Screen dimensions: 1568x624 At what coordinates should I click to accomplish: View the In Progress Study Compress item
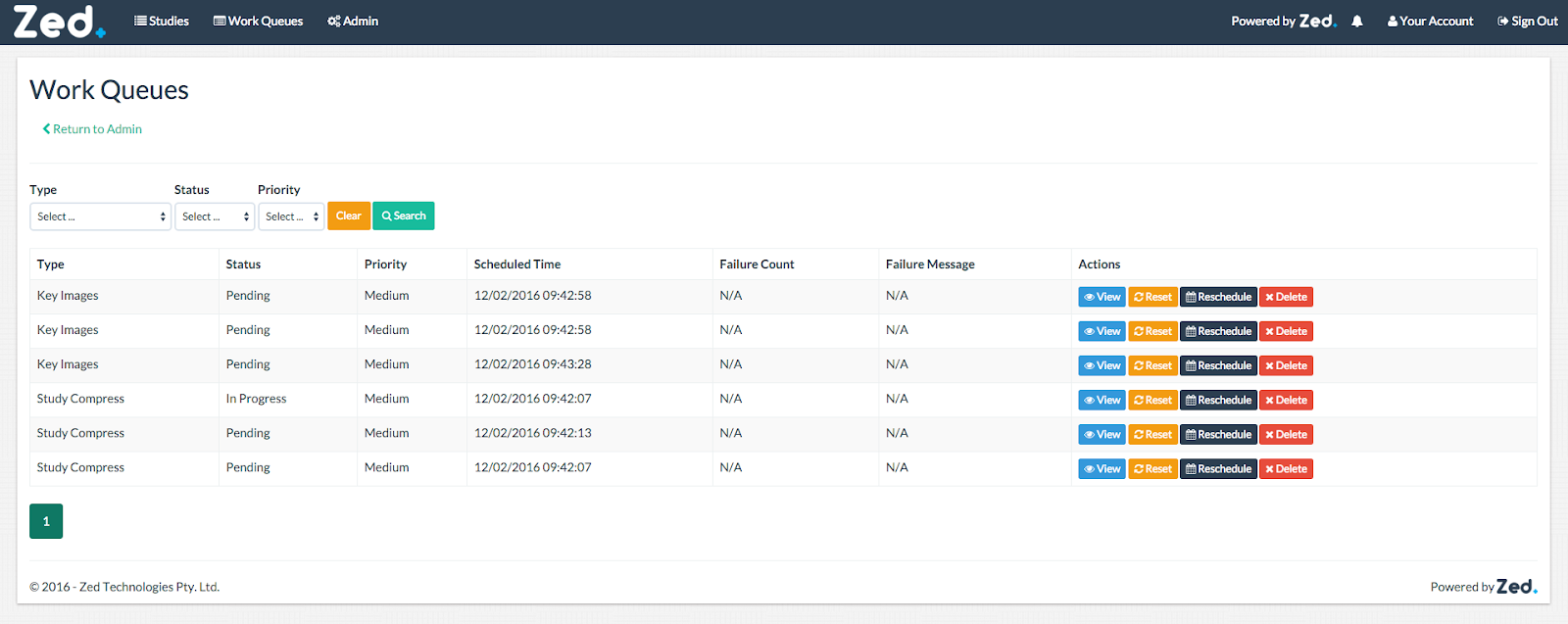point(1102,400)
